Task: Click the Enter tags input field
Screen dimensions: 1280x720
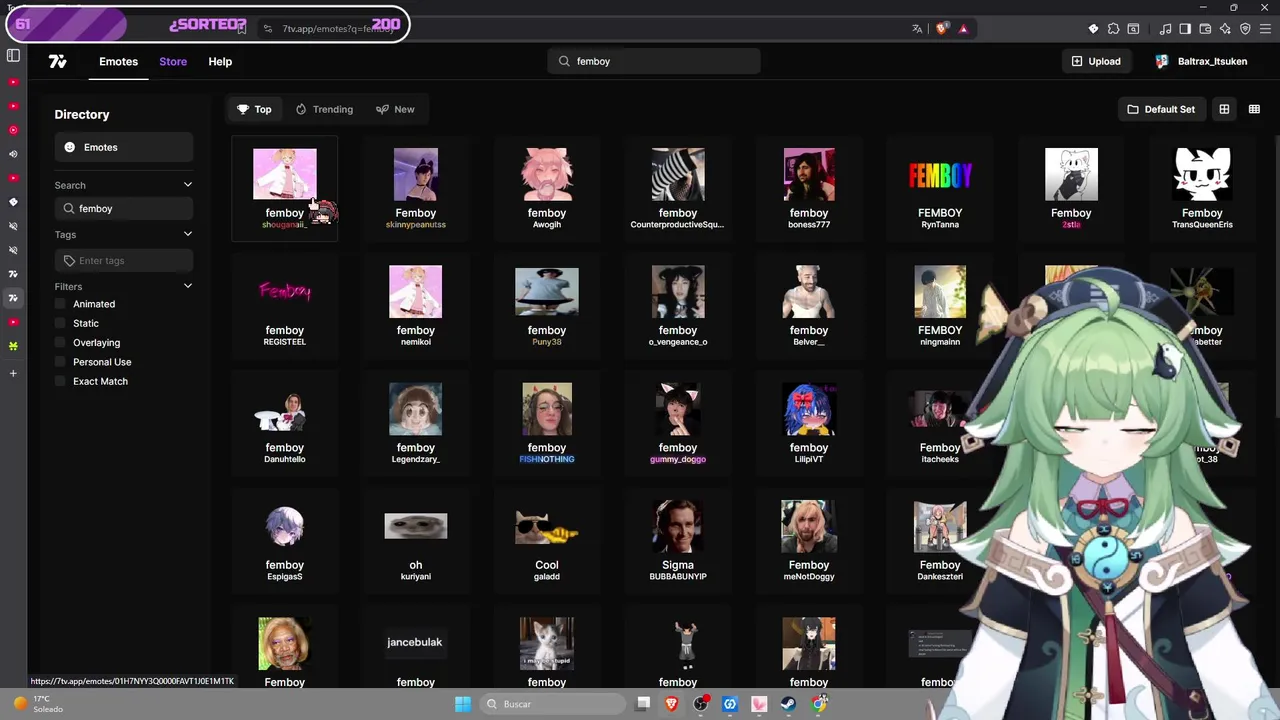Action: pos(124,261)
